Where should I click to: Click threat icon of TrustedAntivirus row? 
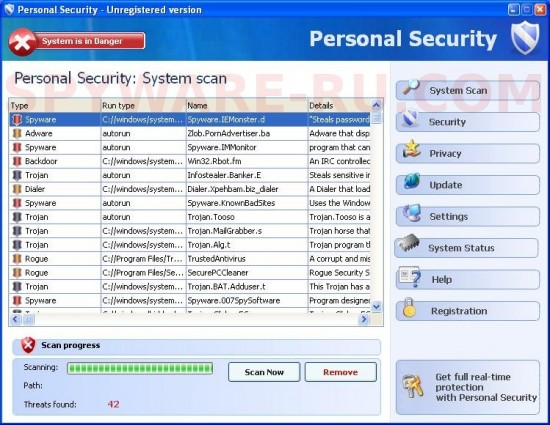click(16, 259)
